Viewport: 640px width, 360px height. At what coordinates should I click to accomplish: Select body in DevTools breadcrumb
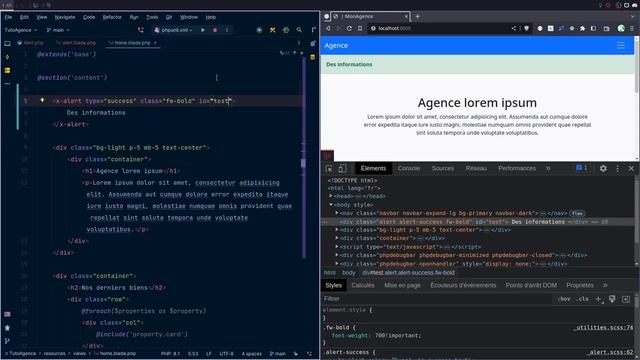[349, 273]
